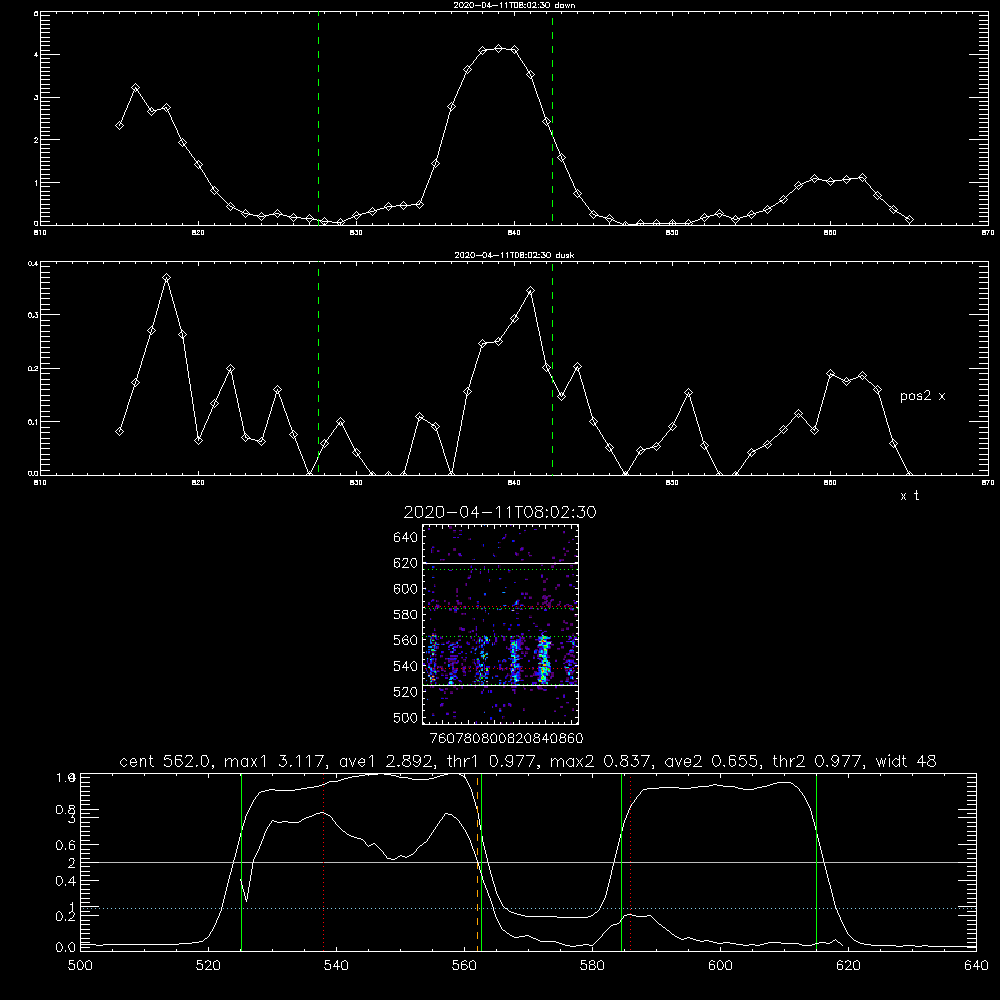This screenshot has height=1000, width=1000.
Task: Click 'max2 0.837' in the statistics line
Action: 601,761
